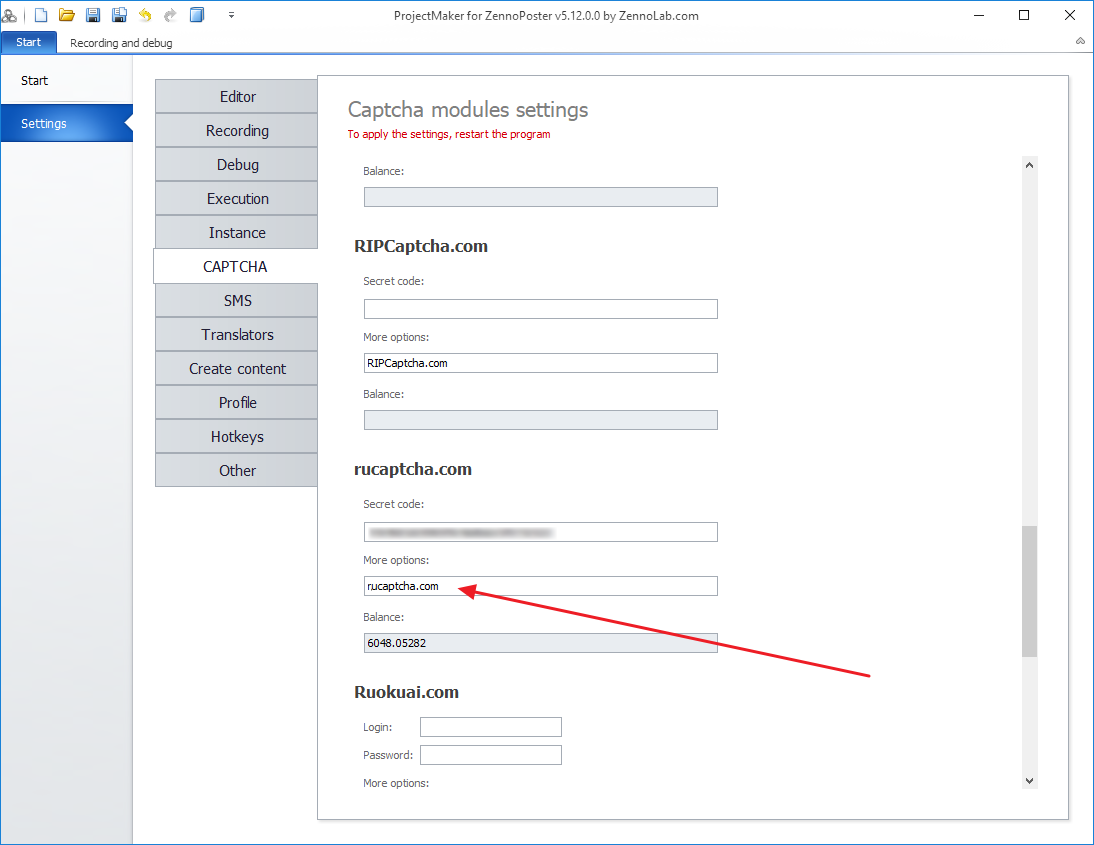Click the Save As icon
Image resolution: width=1094 pixels, height=845 pixels.
119,15
